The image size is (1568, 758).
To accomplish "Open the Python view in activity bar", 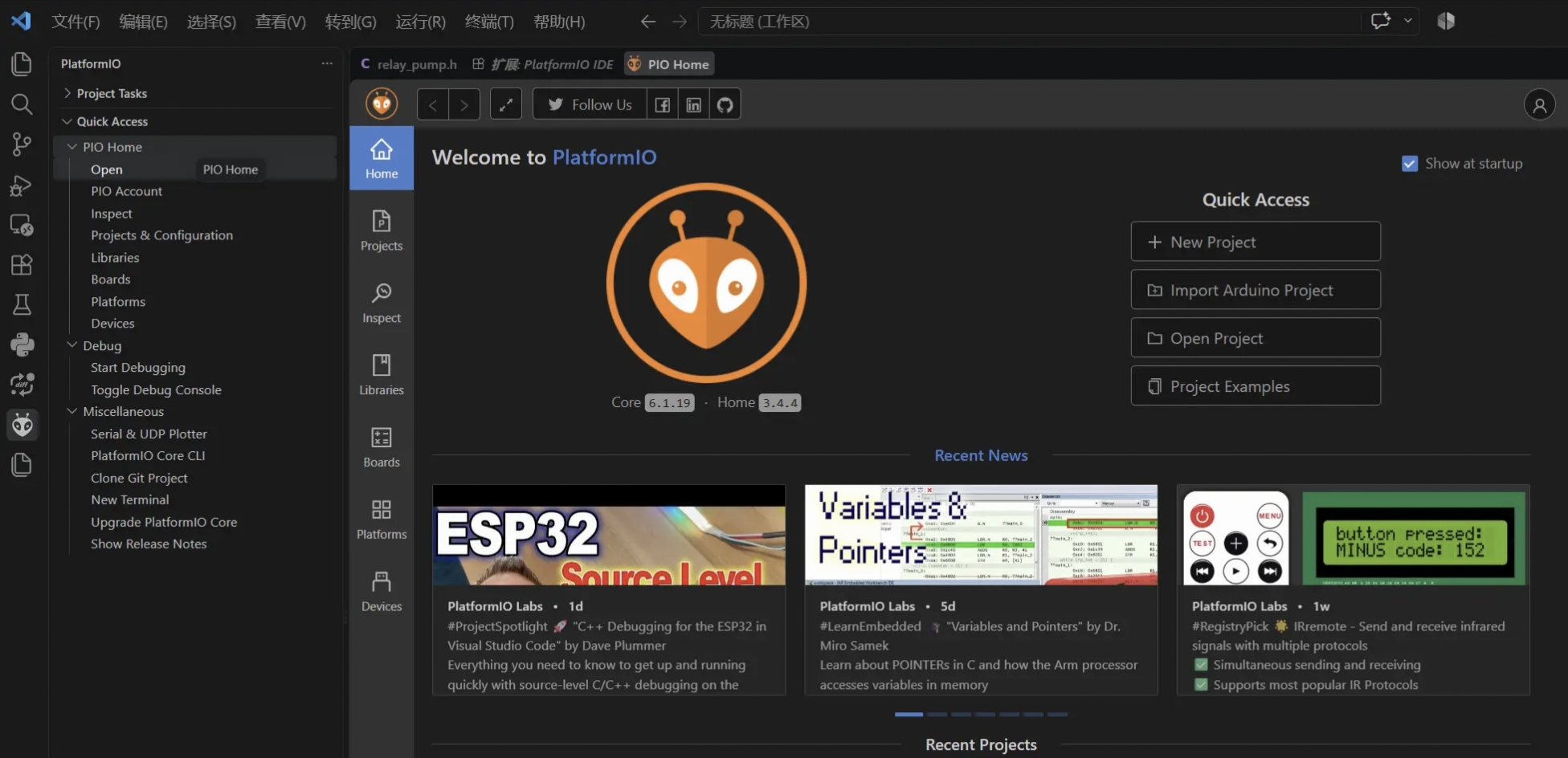I will (x=22, y=344).
